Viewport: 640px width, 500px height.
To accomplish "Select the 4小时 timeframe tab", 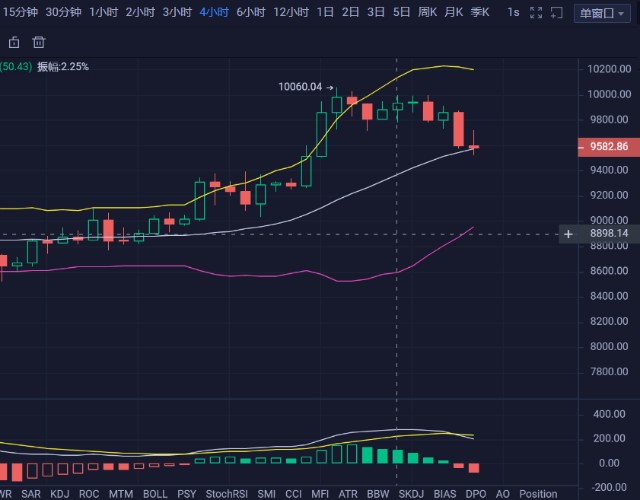I will [x=214, y=12].
